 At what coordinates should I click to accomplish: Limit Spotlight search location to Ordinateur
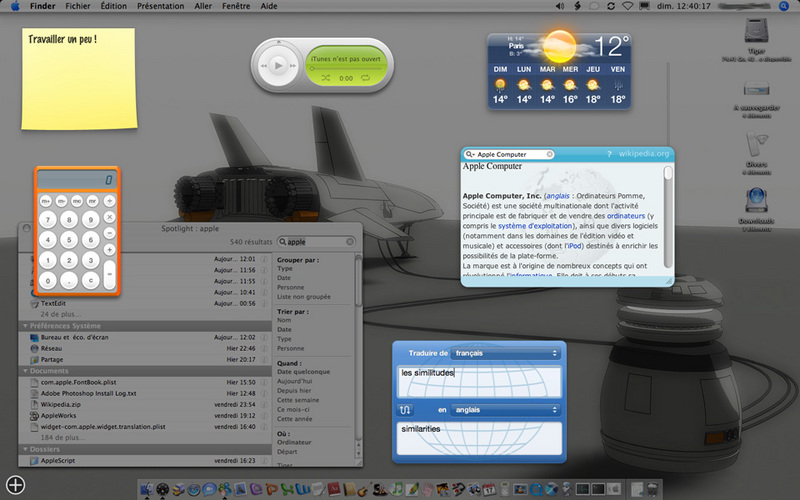click(x=294, y=442)
